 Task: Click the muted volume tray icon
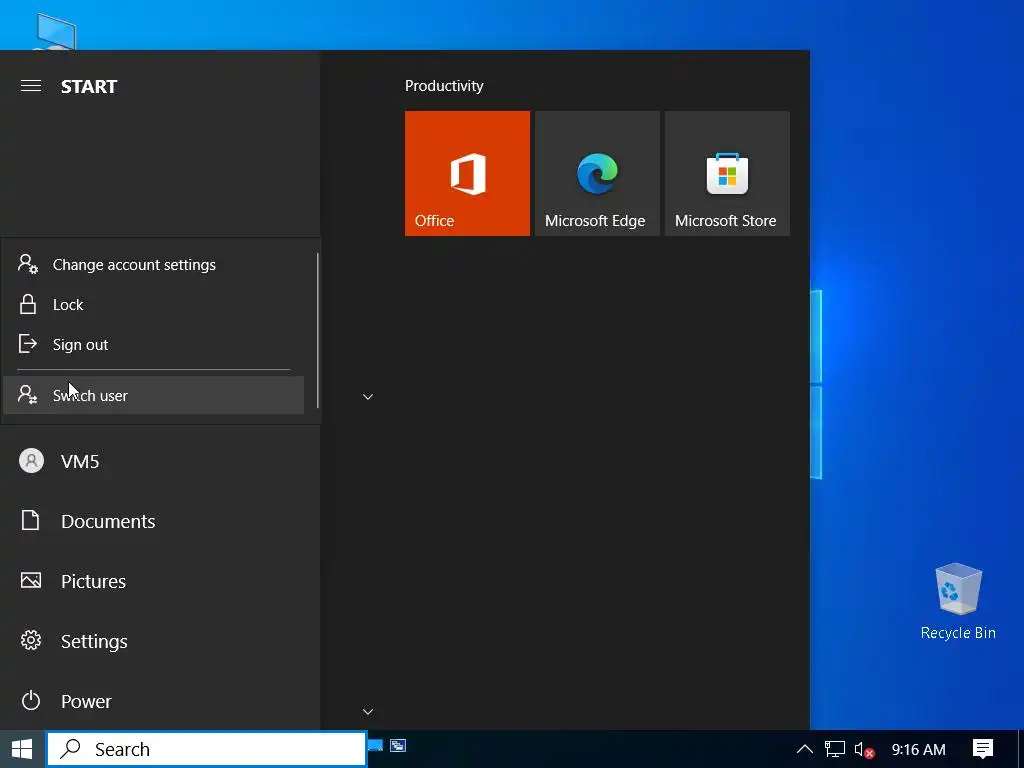tap(864, 750)
